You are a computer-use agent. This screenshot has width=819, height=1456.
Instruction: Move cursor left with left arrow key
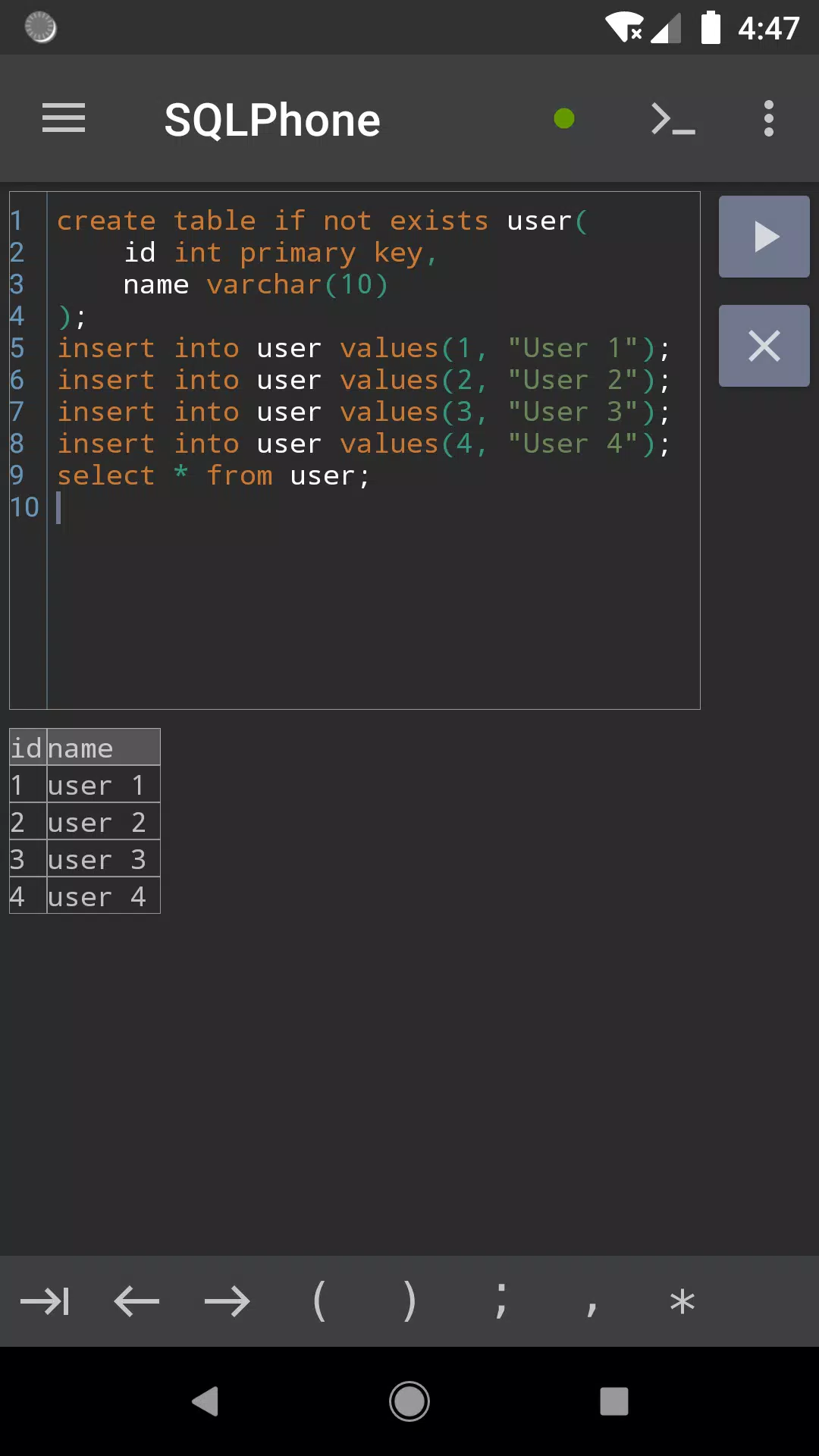(x=136, y=1301)
